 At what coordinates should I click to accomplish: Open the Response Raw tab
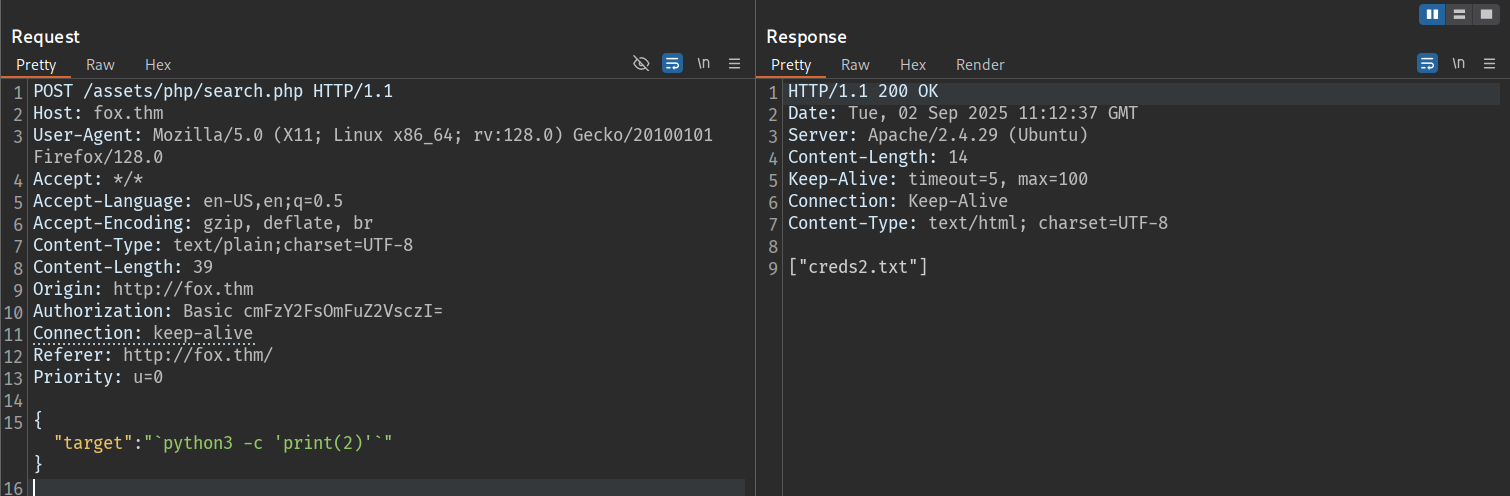coord(855,64)
